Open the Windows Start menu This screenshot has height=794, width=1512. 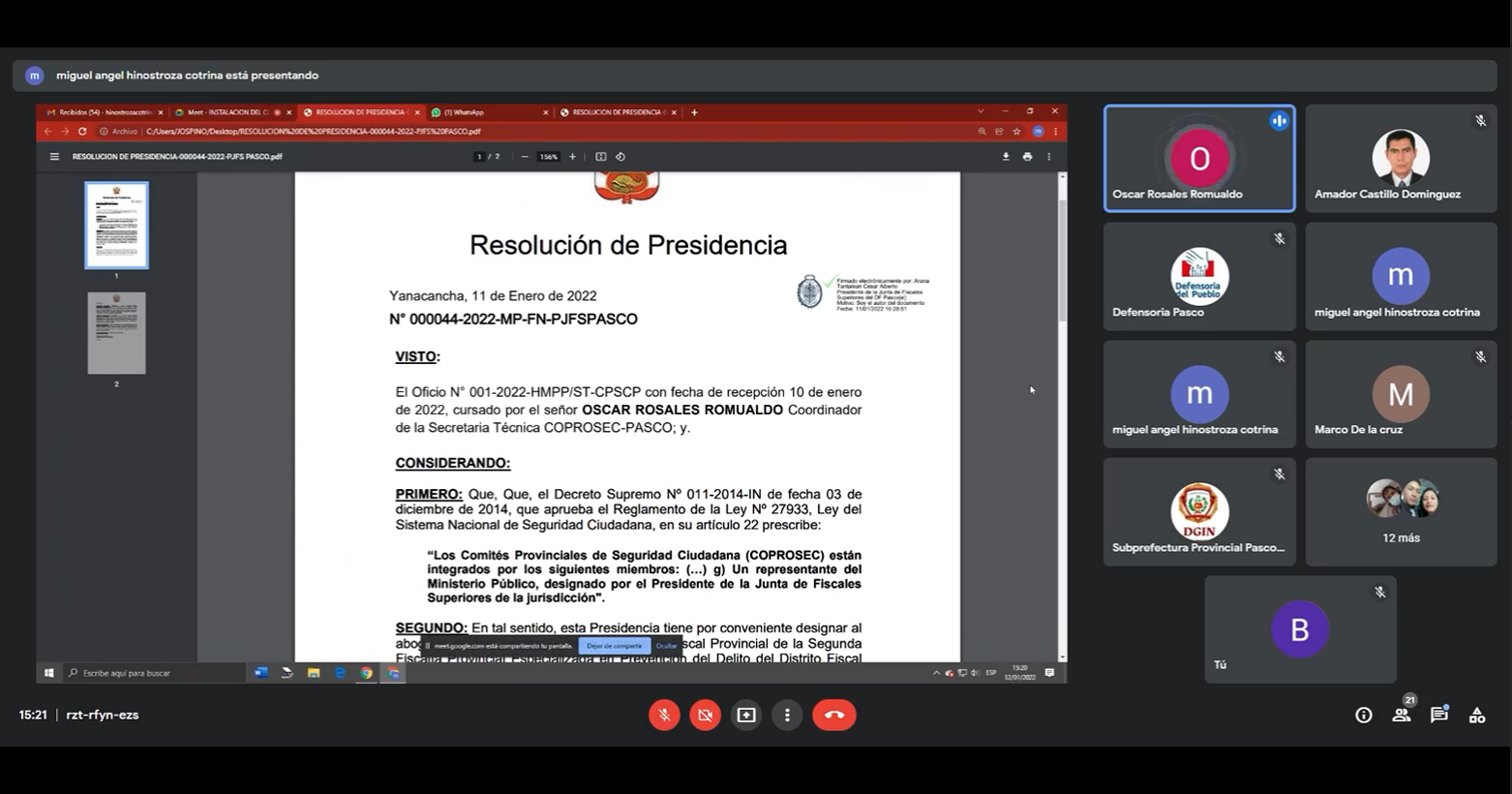[49, 673]
